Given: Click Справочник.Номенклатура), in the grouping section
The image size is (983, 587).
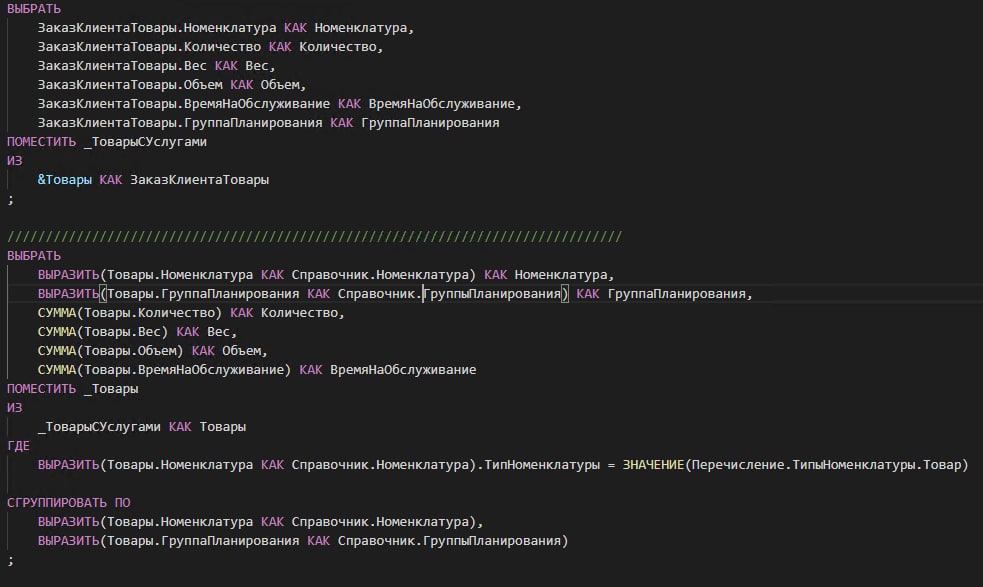Looking at the screenshot, I should tap(387, 522).
